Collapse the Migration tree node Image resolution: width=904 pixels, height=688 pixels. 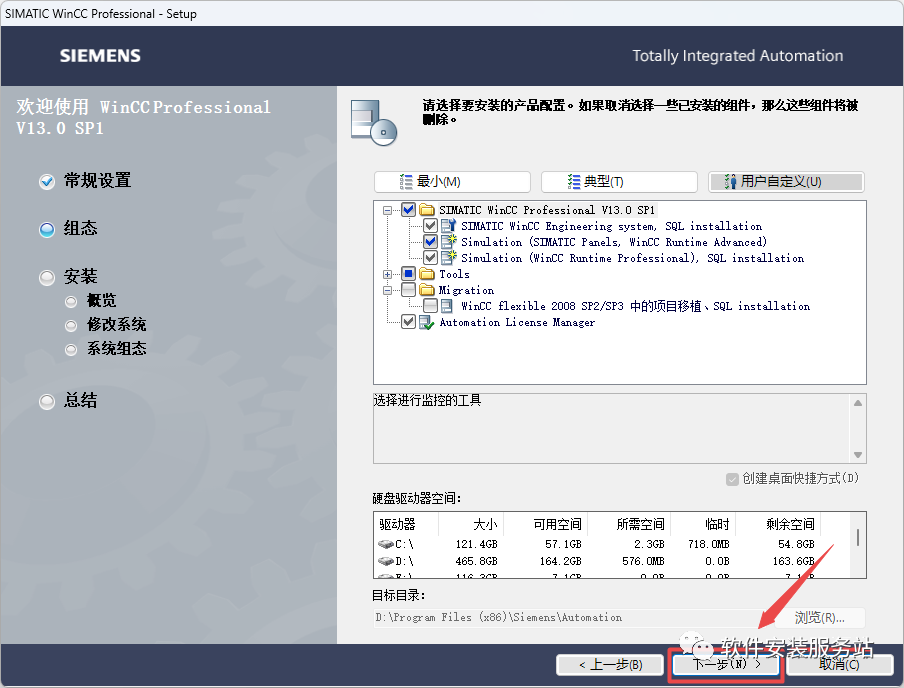387,290
